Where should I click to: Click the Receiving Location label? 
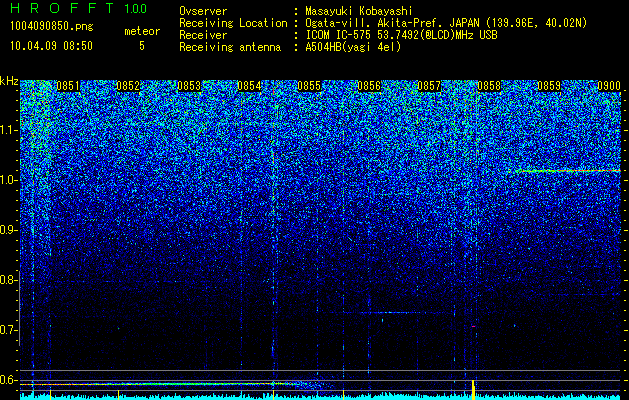[x=233, y=24]
